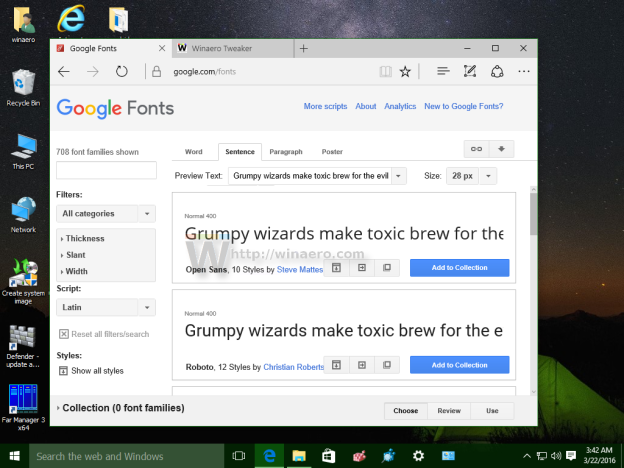
Task: Select This PC desktop icon
Action: click(x=23, y=151)
